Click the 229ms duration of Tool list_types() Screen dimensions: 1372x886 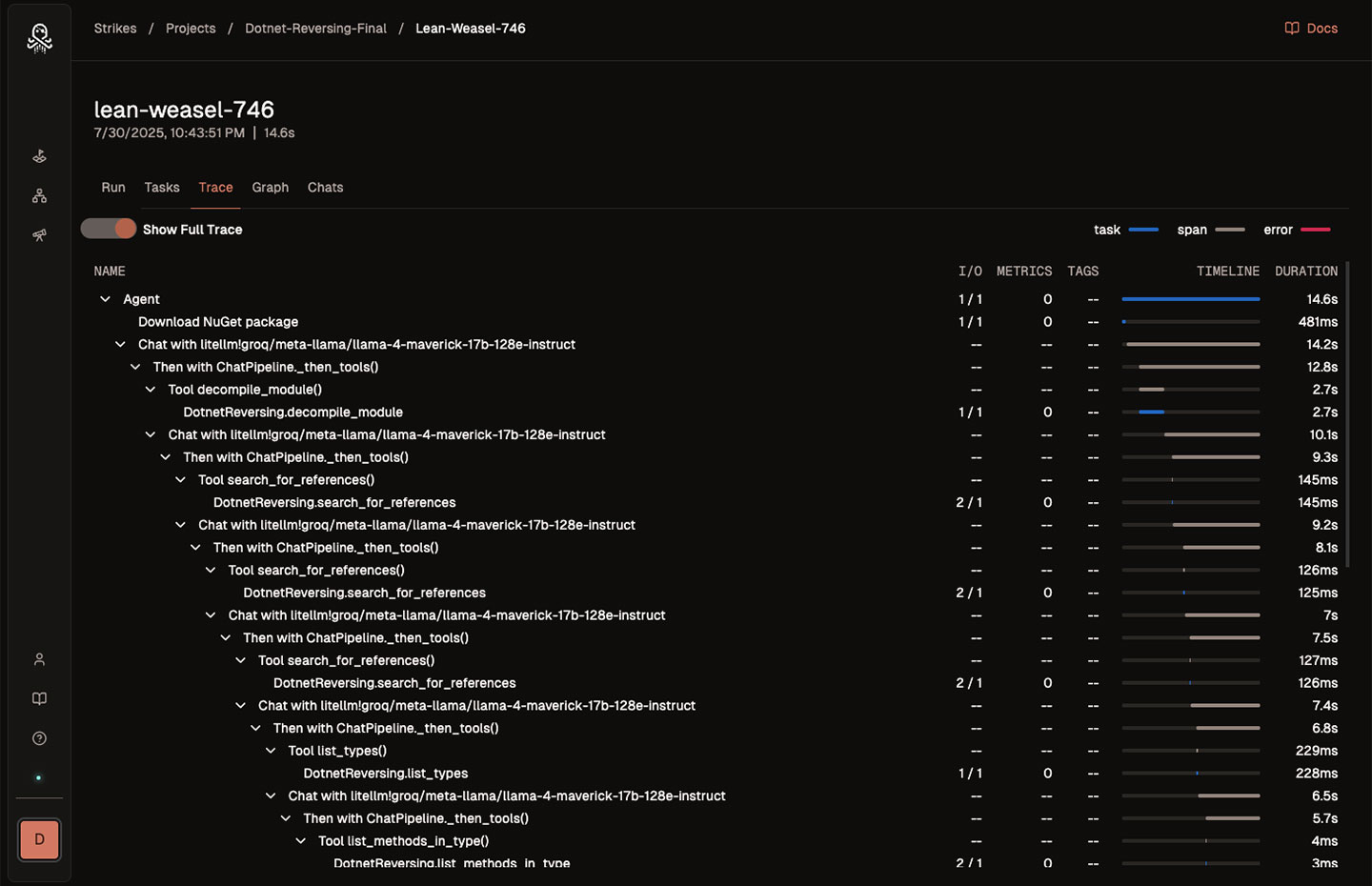pyautogui.click(x=1317, y=751)
